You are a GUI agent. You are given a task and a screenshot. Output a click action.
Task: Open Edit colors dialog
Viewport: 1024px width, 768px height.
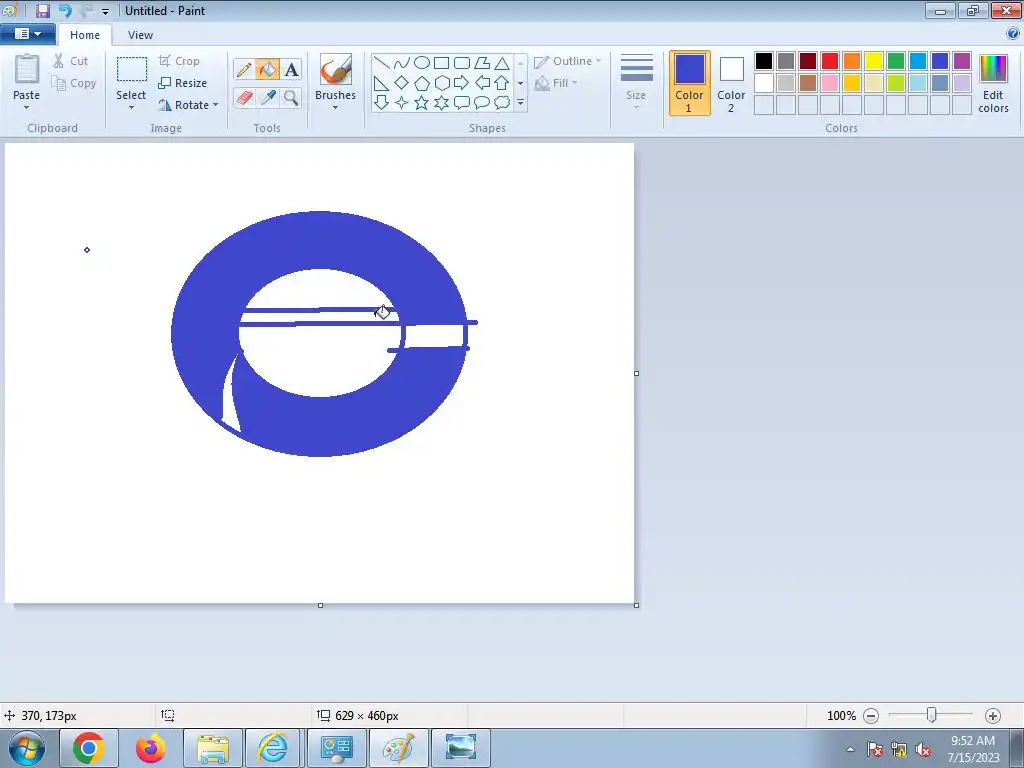(993, 83)
